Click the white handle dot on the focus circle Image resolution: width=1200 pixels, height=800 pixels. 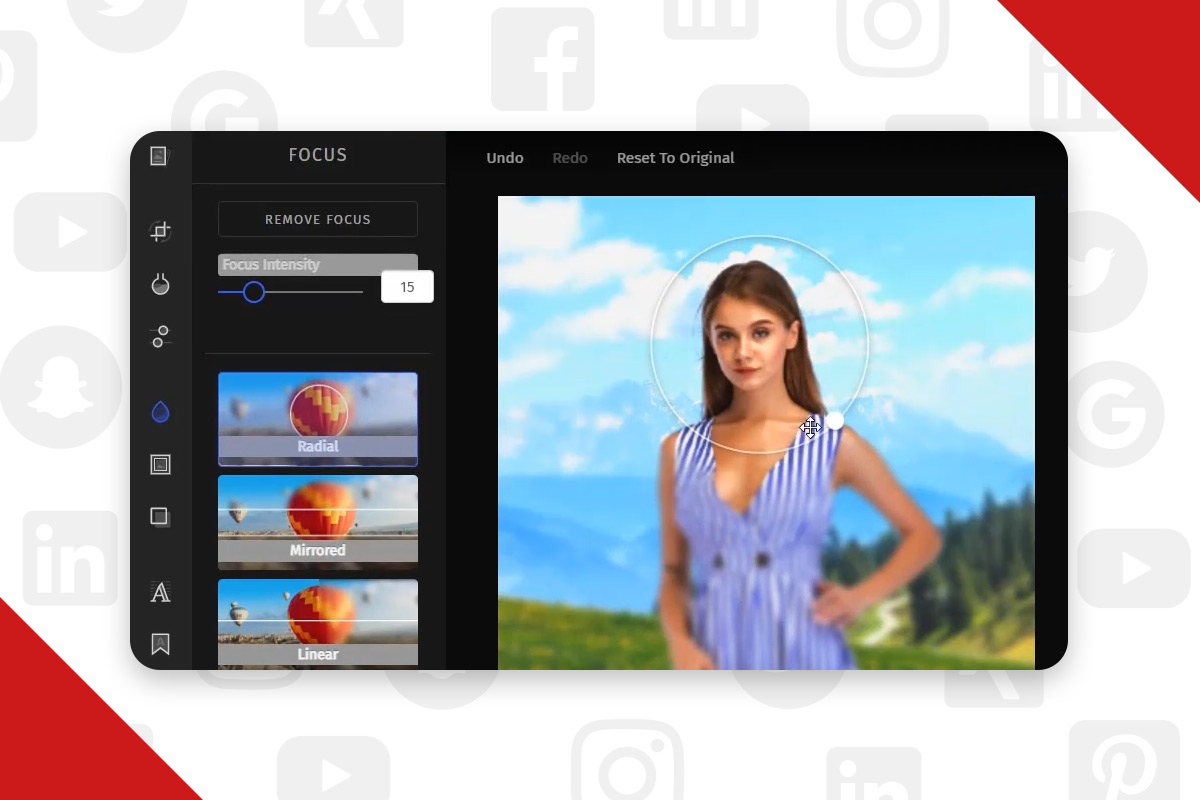[834, 421]
